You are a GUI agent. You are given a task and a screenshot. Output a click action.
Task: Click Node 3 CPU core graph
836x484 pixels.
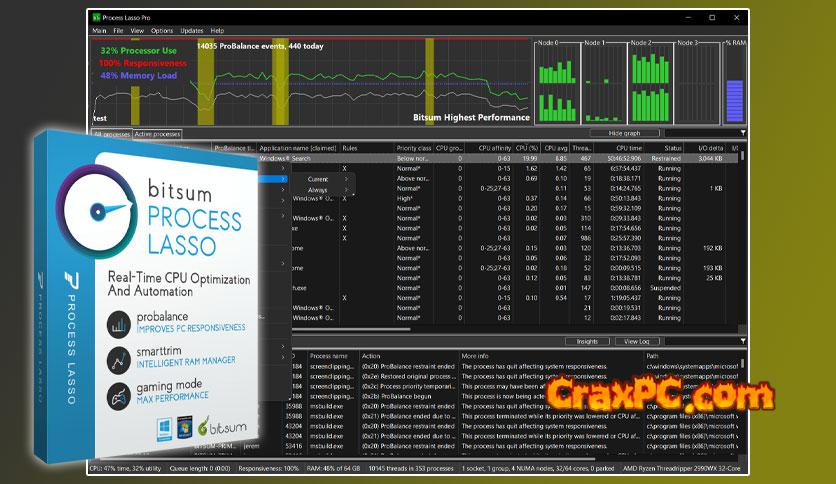pyautogui.click(x=696, y=84)
